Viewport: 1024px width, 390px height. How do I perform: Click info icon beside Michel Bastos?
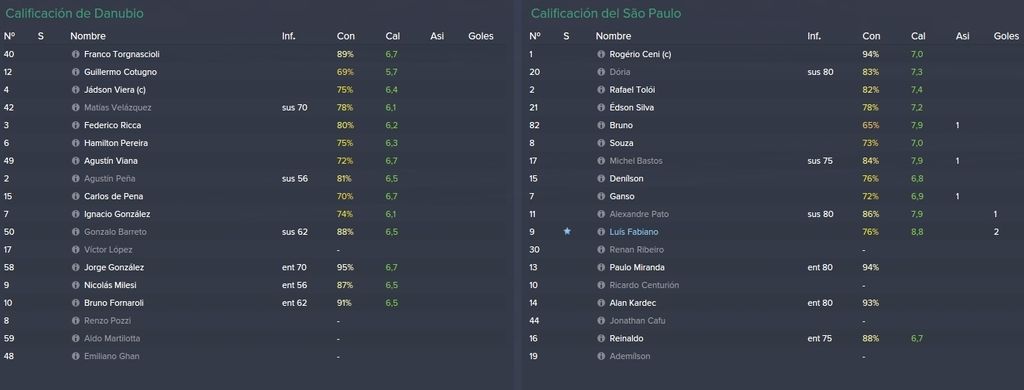pyautogui.click(x=601, y=161)
